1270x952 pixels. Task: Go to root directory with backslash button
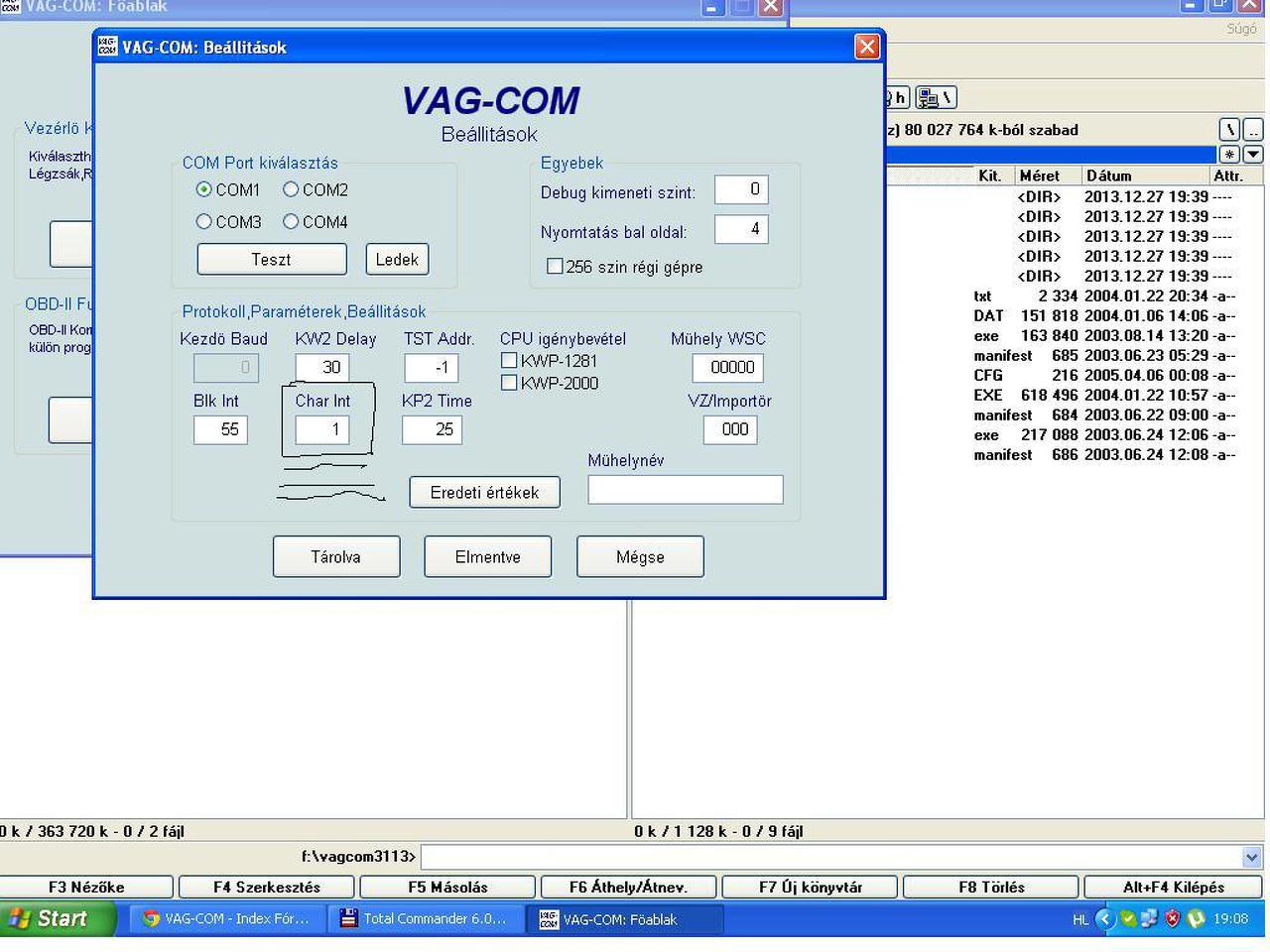[1229, 130]
